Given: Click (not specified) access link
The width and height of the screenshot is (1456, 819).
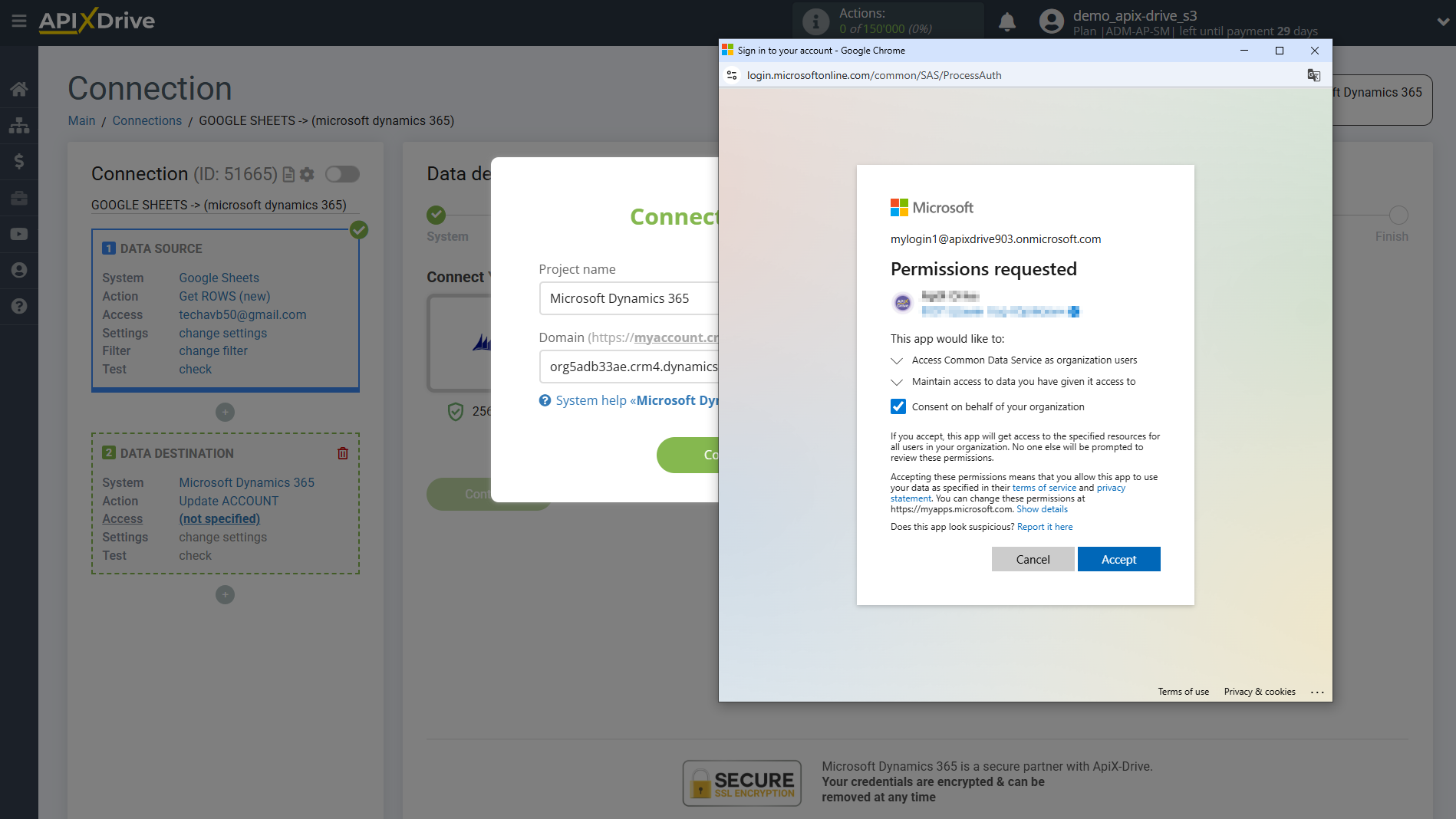Looking at the screenshot, I should pos(219,518).
